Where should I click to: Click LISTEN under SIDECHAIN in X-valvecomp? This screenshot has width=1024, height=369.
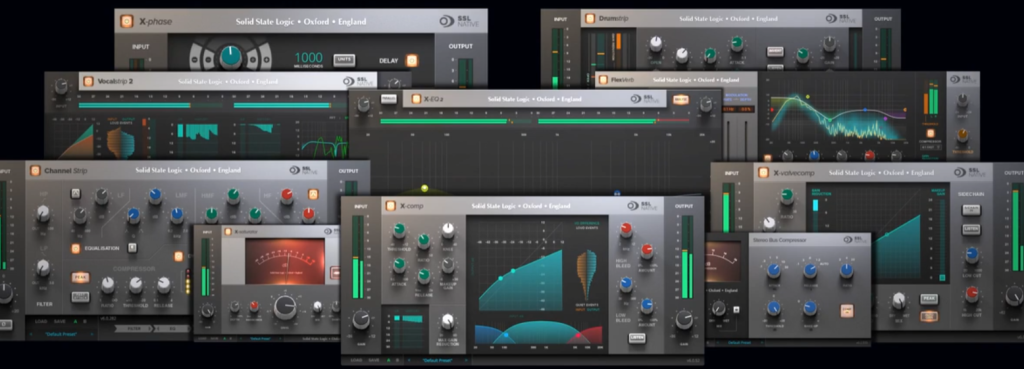[x=970, y=229]
